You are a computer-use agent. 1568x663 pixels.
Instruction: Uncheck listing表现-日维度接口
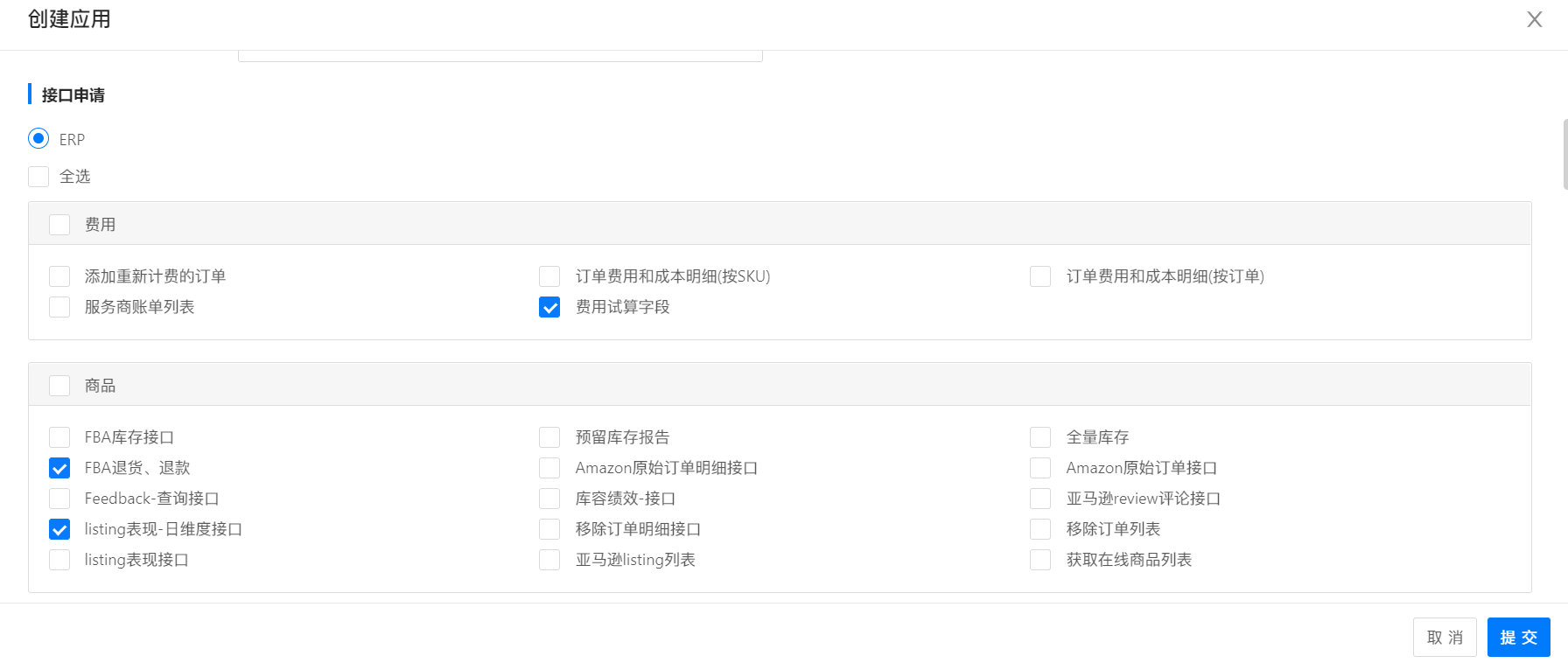coord(59,529)
